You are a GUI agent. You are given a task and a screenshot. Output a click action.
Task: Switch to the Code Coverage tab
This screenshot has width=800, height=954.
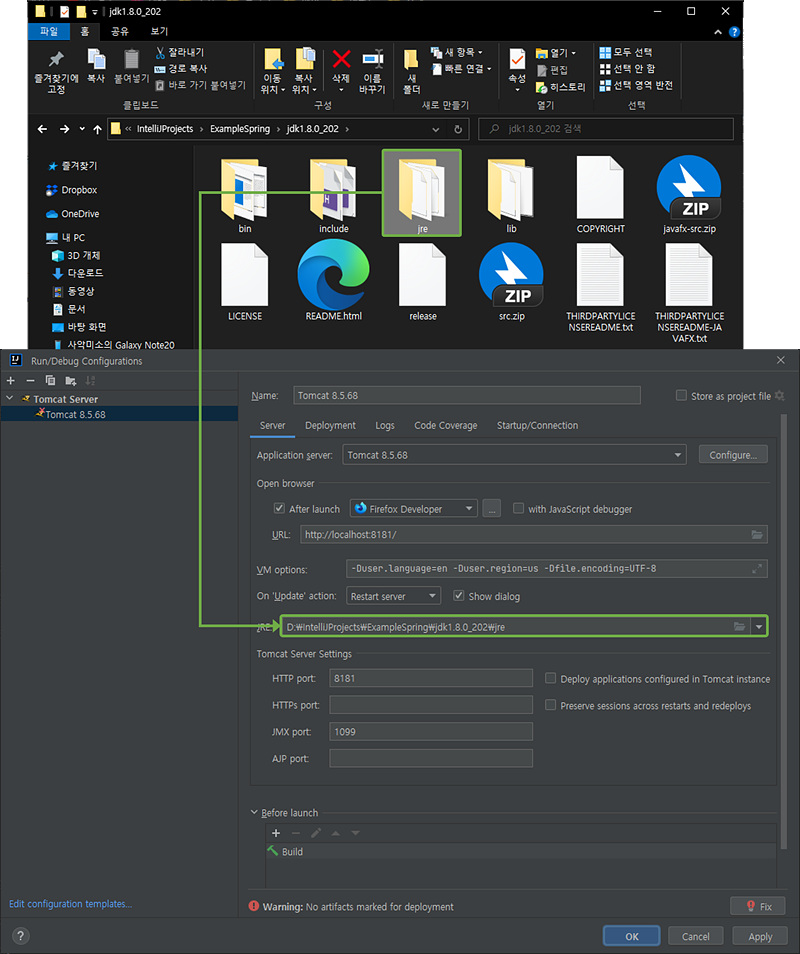click(445, 425)
